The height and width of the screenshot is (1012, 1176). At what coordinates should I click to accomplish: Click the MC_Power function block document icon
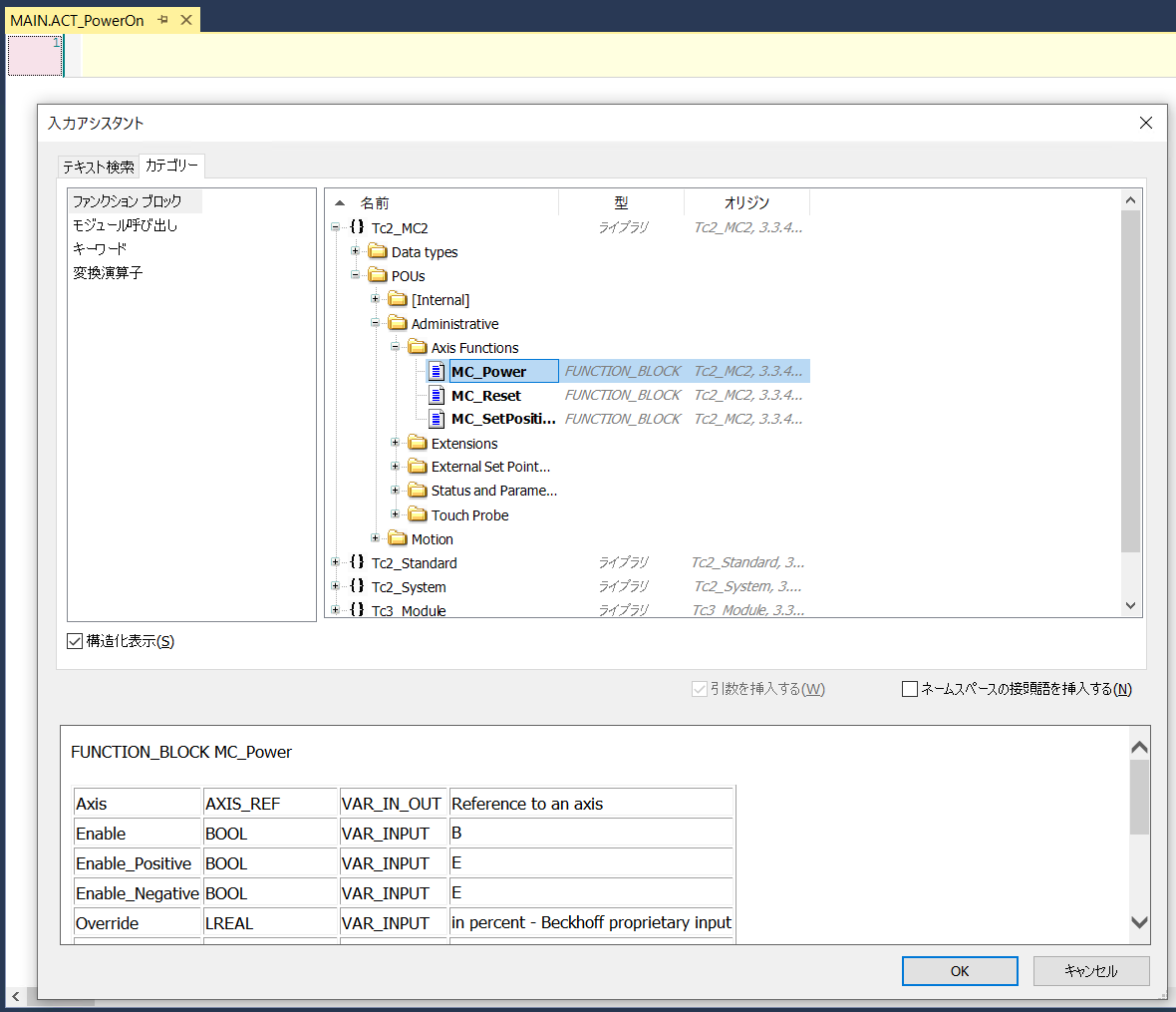(437, 371)
